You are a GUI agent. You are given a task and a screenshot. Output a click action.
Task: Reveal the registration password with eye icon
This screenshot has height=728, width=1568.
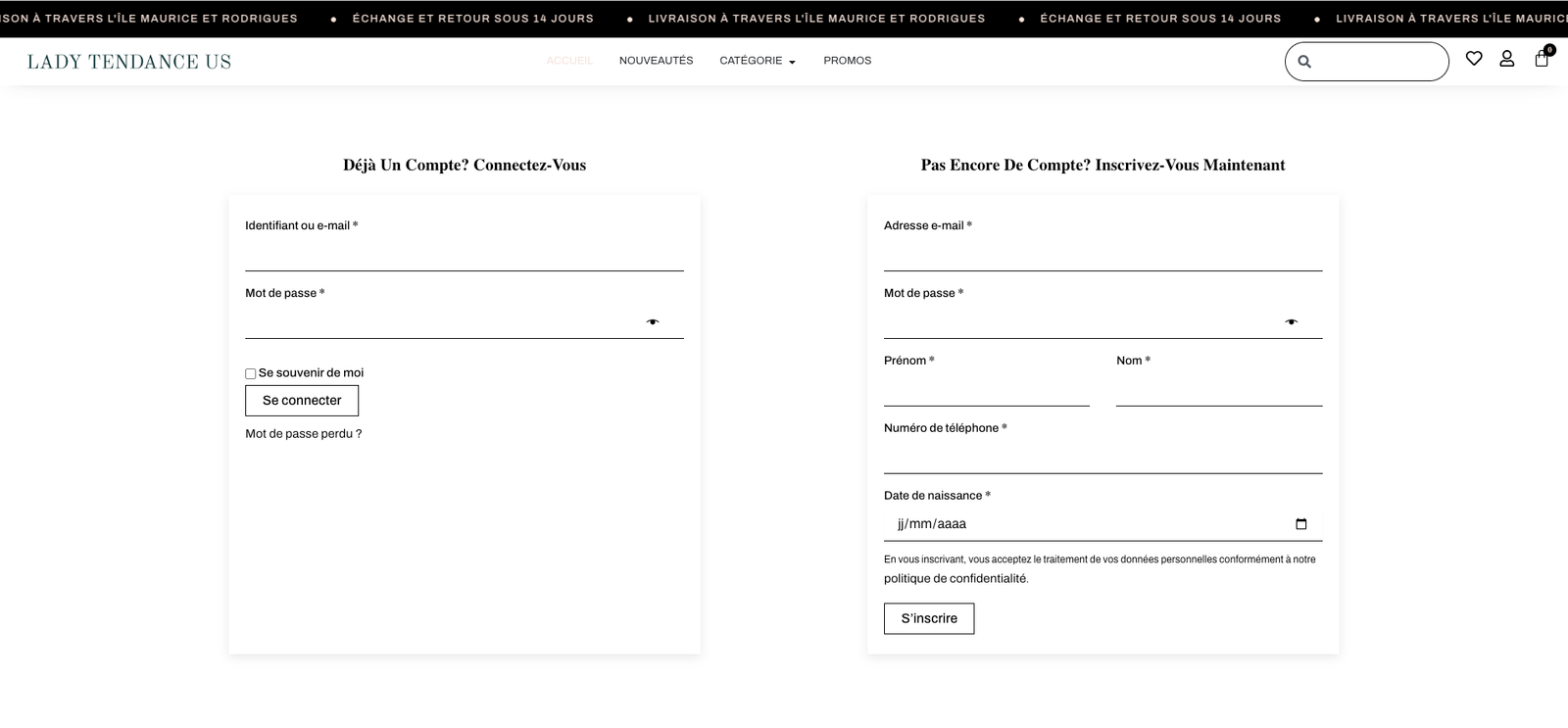1292,322
